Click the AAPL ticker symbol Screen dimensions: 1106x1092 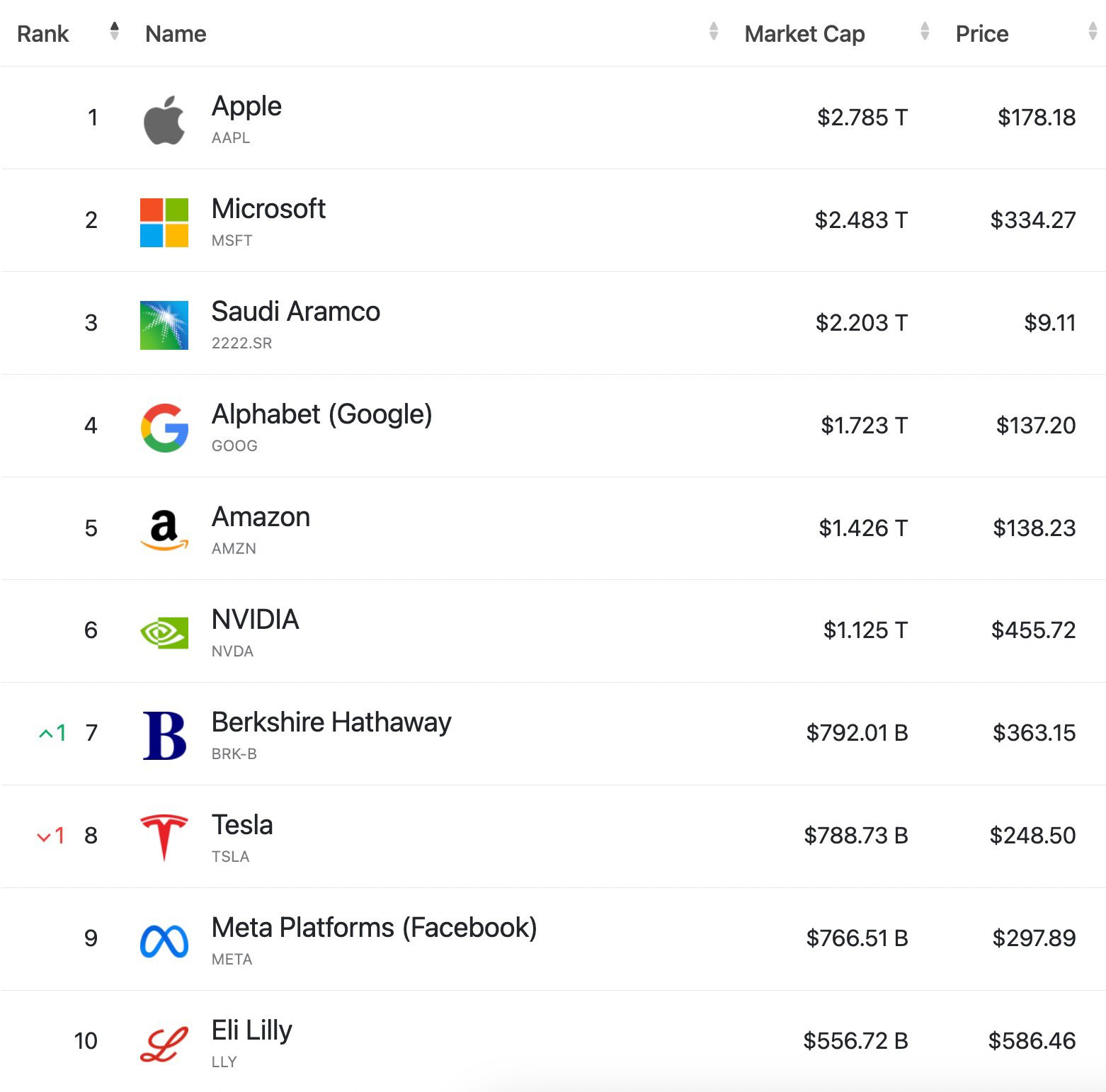[x=231, y=138]
